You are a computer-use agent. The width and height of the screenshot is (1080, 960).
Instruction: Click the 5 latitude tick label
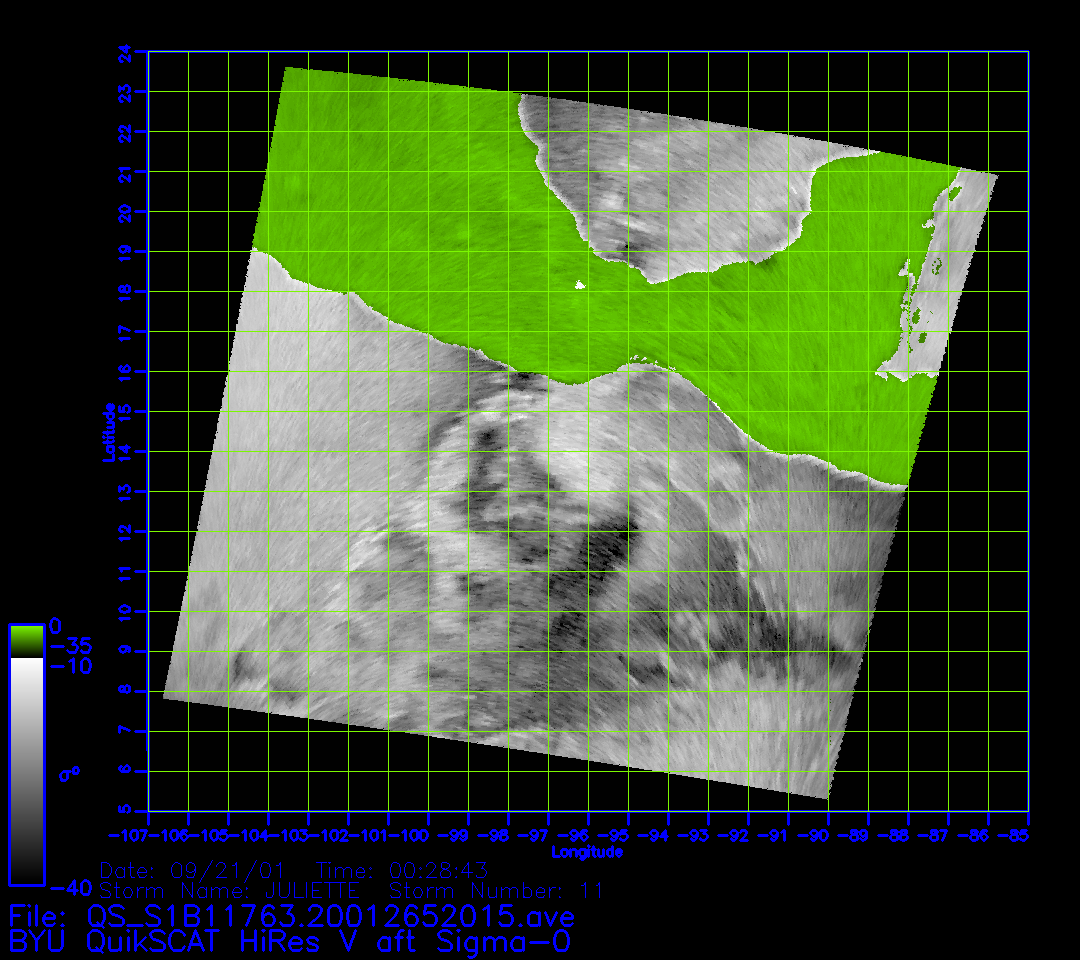tap(124, 811)
